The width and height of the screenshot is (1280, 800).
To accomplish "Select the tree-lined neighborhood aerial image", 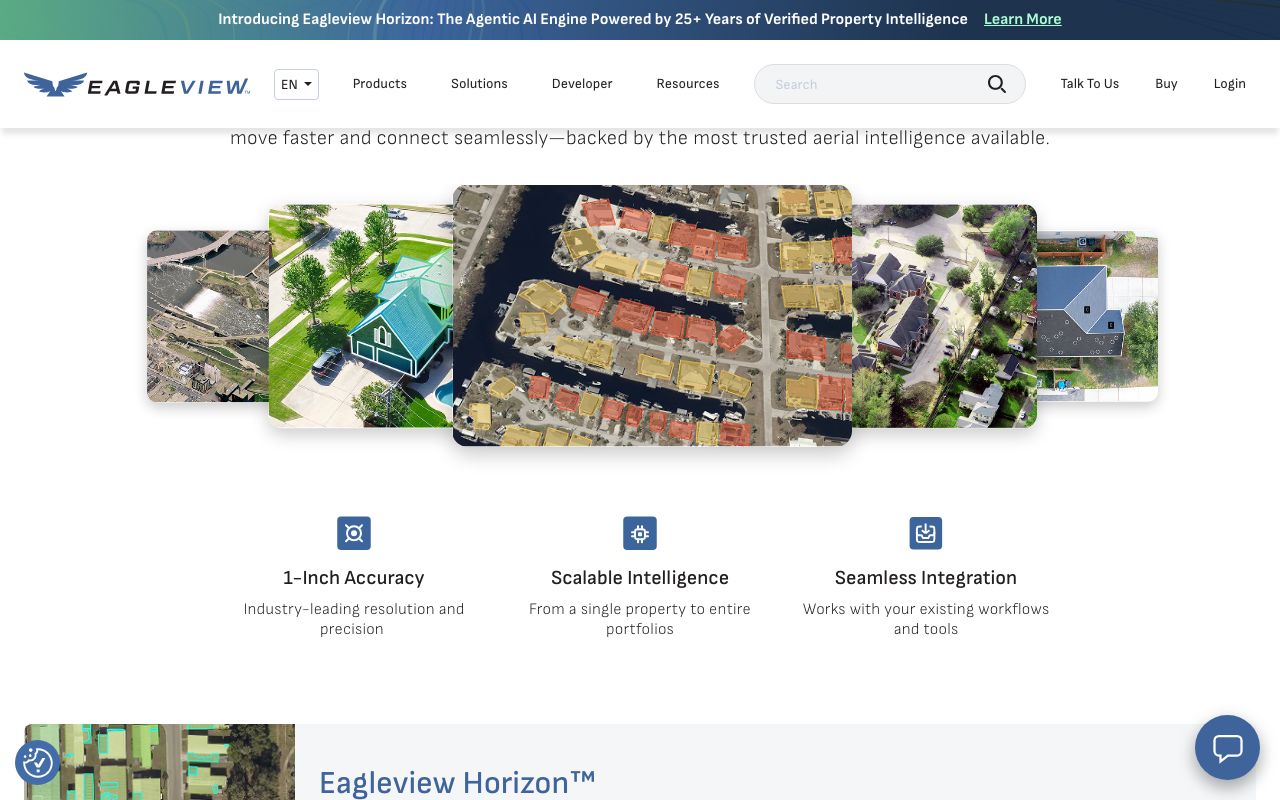I will [x=944, y=316].
